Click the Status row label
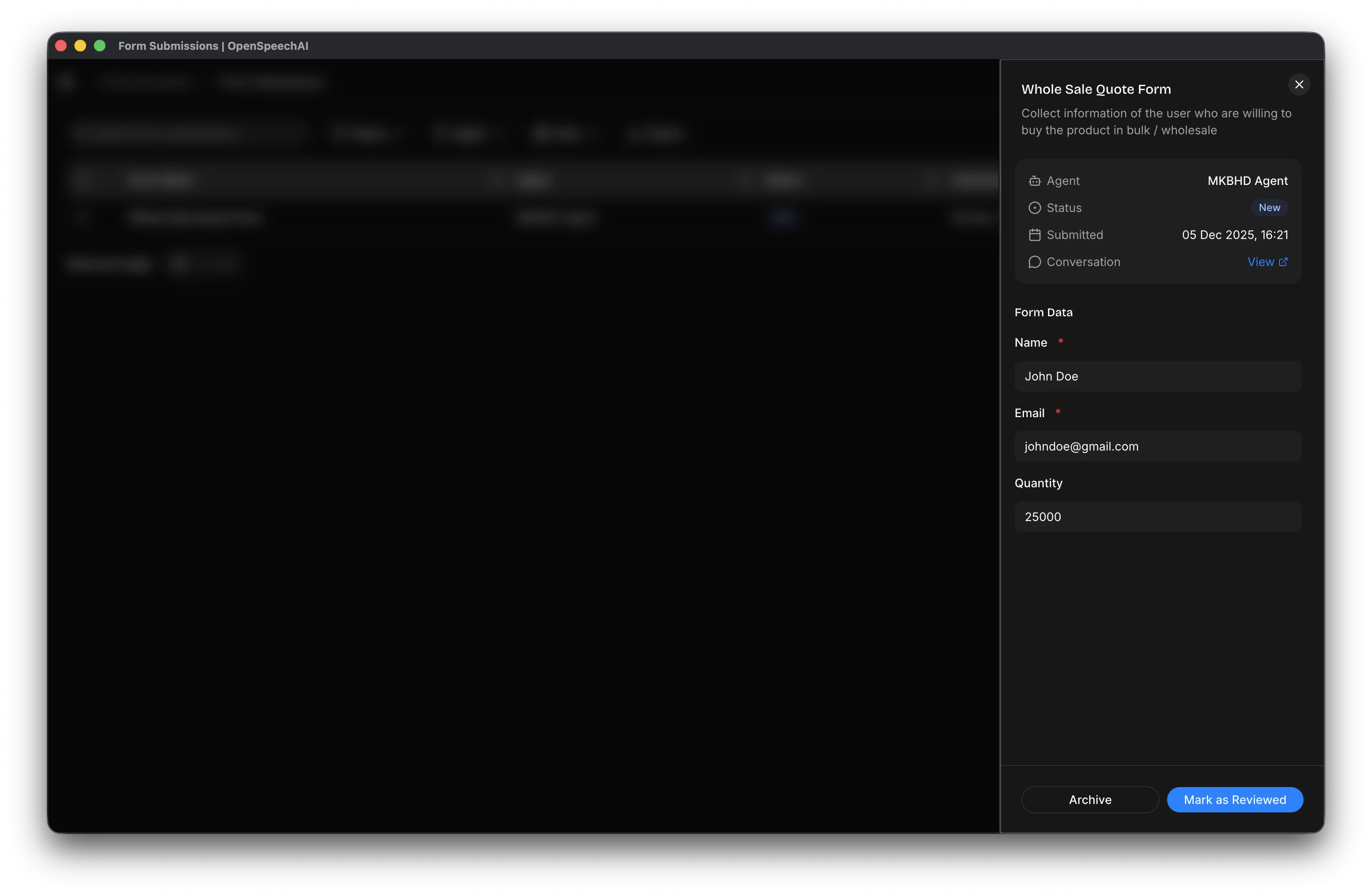 tap(1064, 207)
